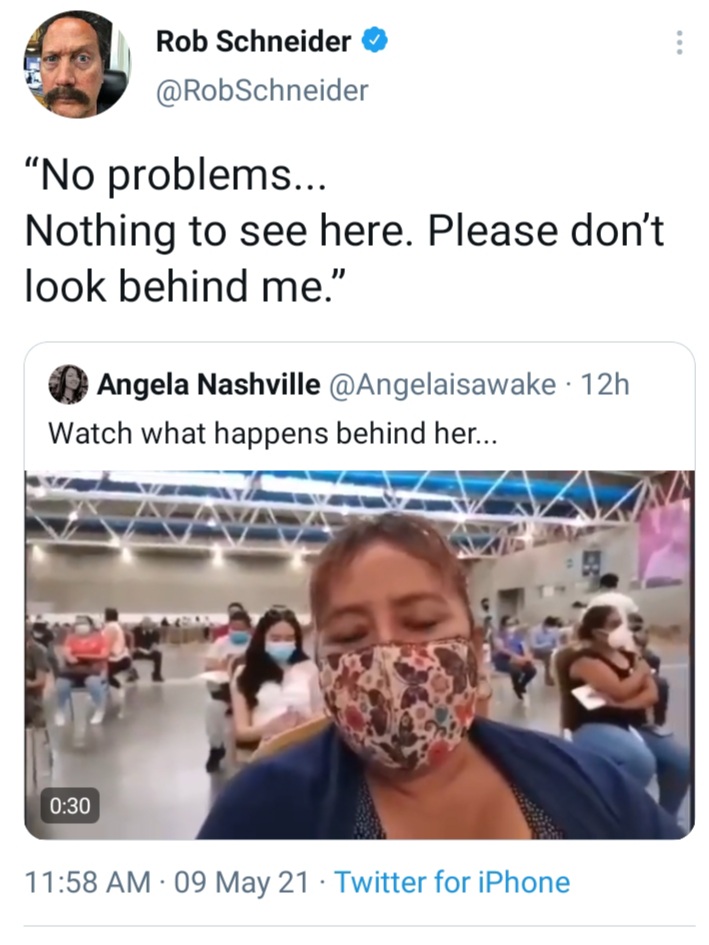
Task: Click the Angela Nashville display name
Action: (x=209, y=385)
